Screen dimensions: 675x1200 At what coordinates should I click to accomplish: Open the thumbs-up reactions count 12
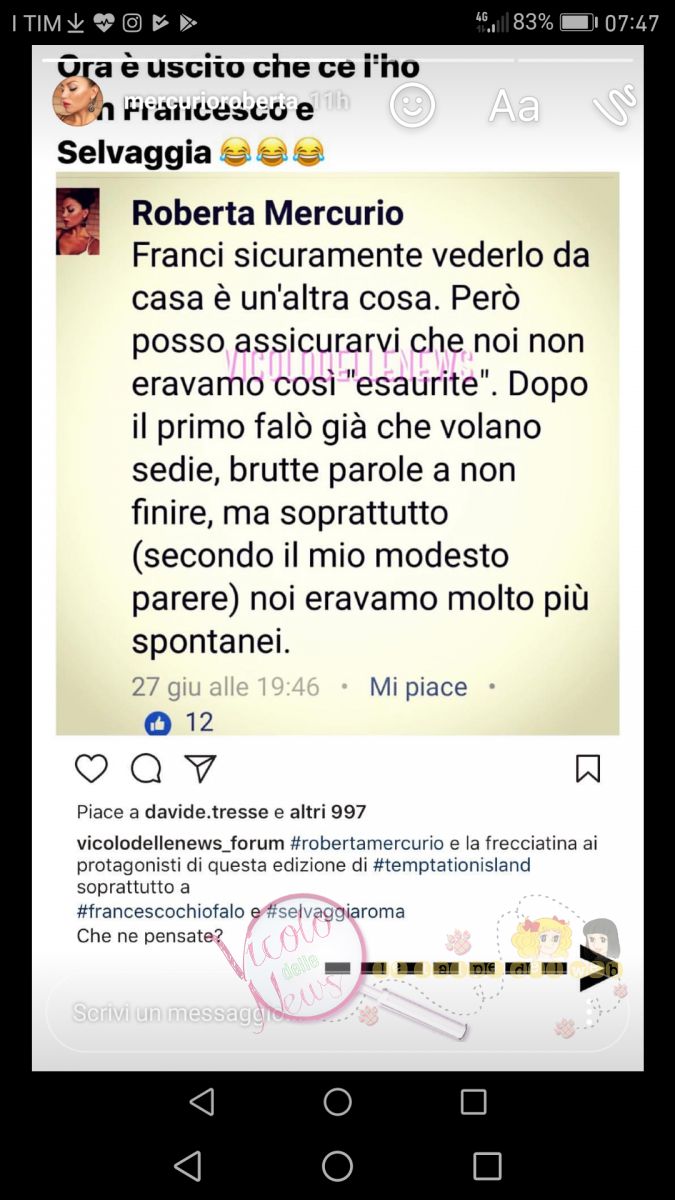(180, 722)
